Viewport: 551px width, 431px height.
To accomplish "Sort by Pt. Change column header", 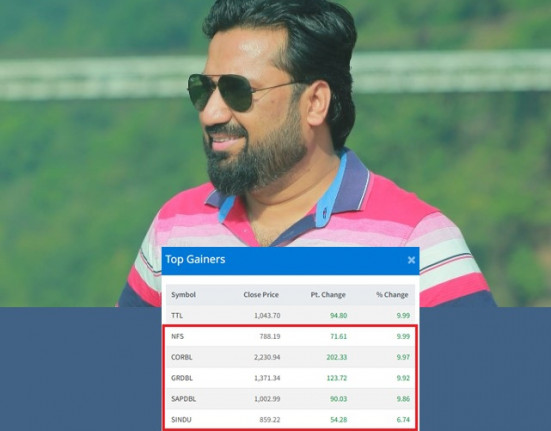I will click(x=328, y=295).
